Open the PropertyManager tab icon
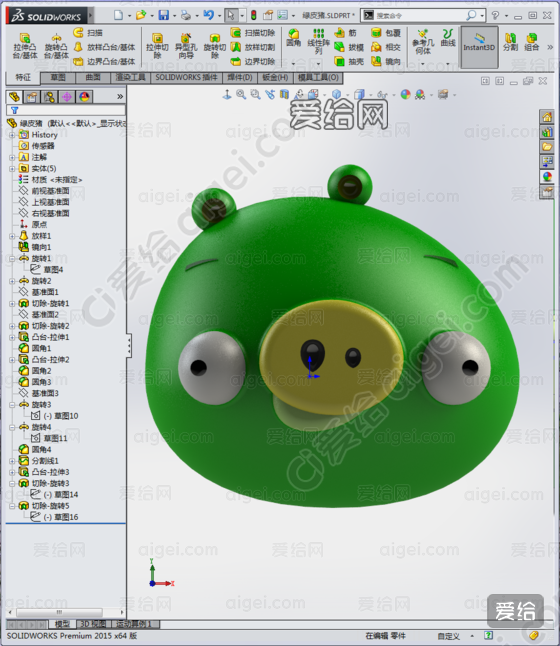560x646 pixels. [32, 97]
